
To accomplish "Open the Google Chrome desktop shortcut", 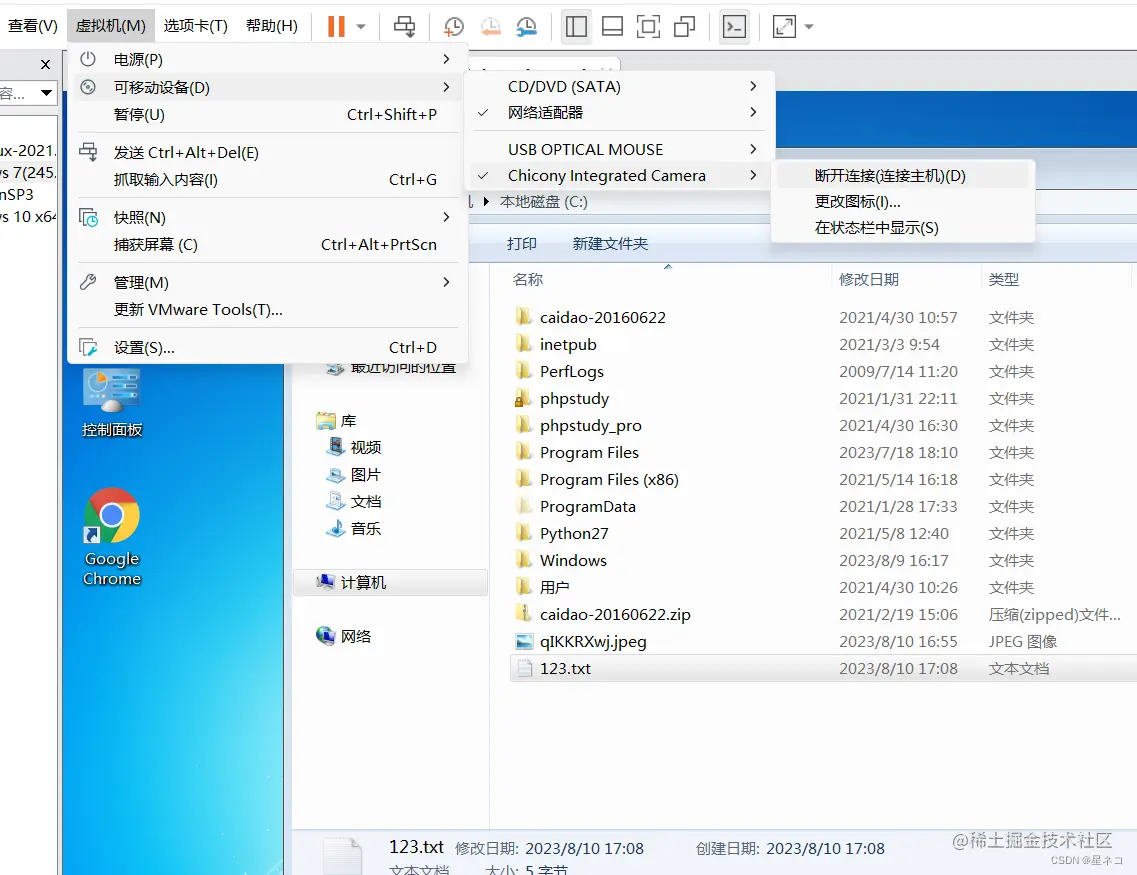I will [112, 537].
